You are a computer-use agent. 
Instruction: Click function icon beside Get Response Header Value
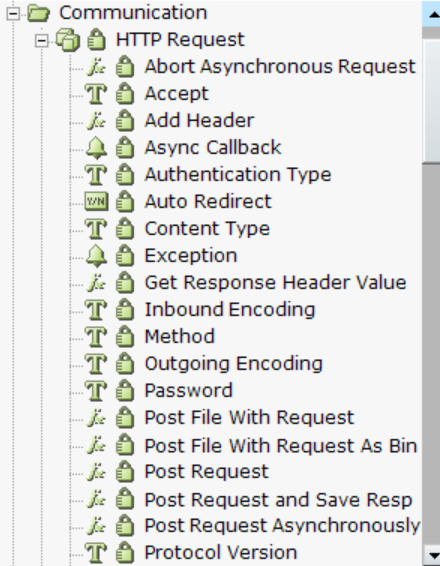pyautogui.click(x=96, y=283)
